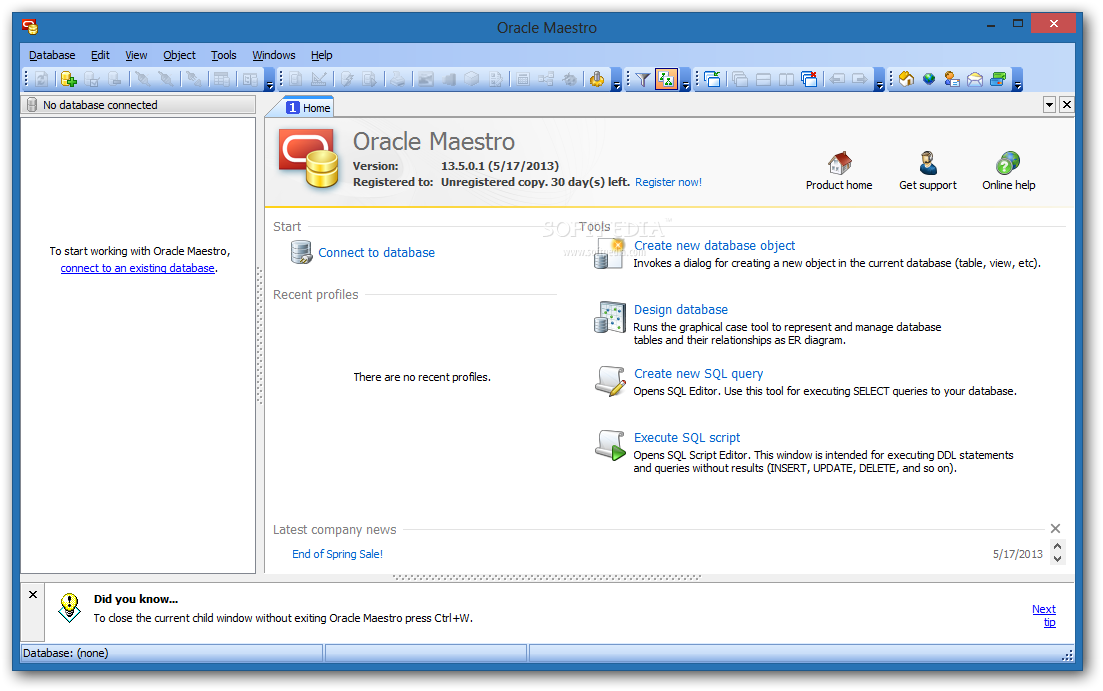Click the Design database link
The image size is (1103, 691).
pos(680,310)
